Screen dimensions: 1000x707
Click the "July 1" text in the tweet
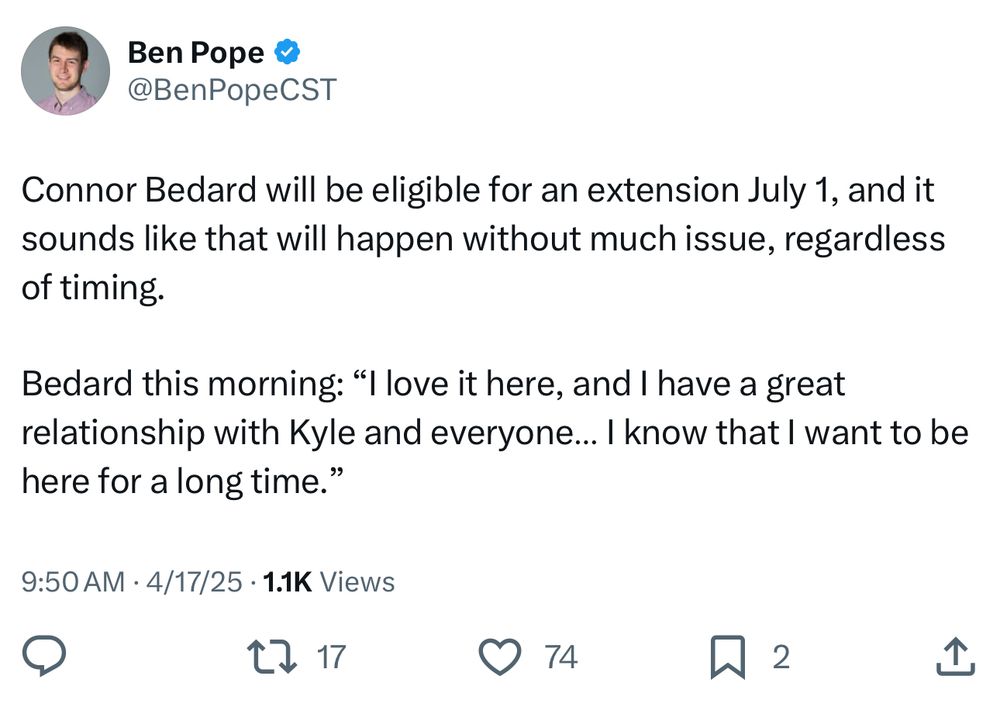(786, 191)
